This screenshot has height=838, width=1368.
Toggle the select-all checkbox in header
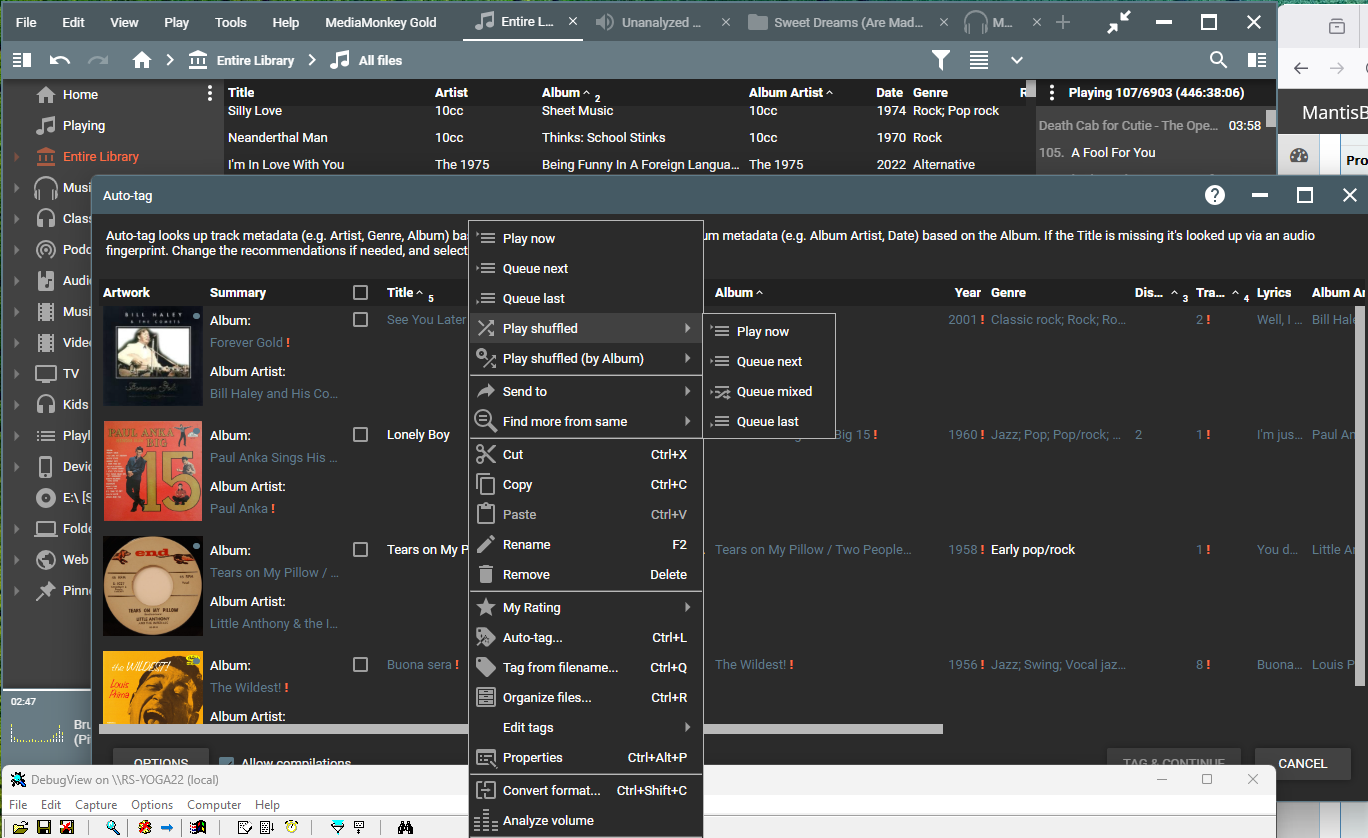click(361, 293)
